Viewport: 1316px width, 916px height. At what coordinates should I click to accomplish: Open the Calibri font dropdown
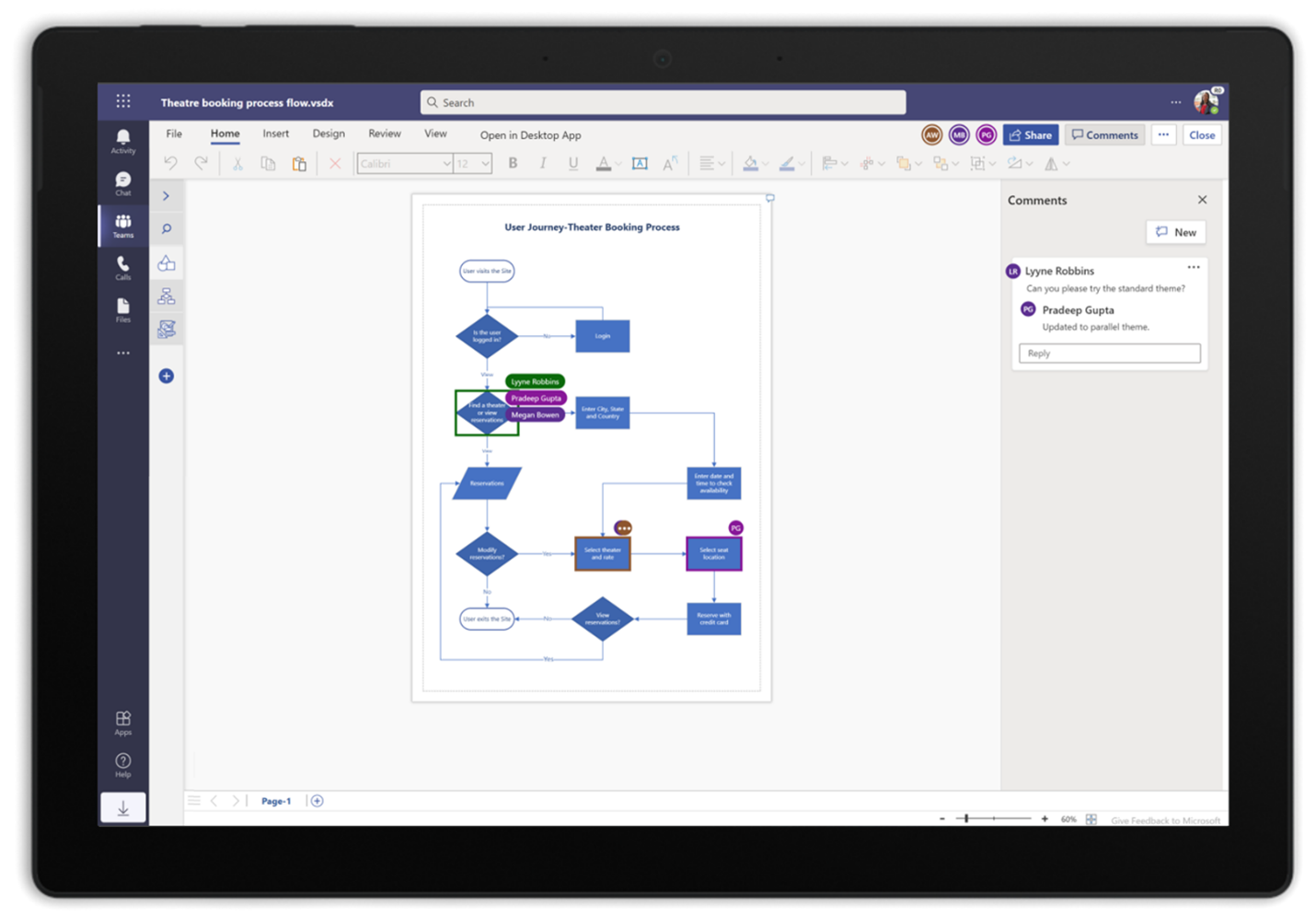click(403, 163)
